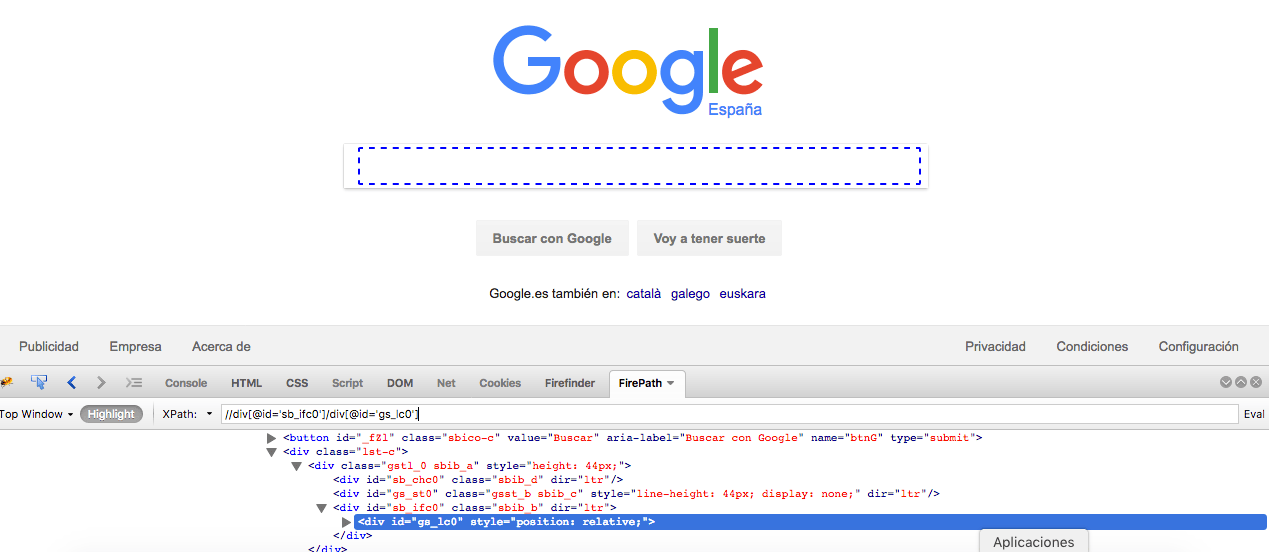Switch to the DOM tab
1269x552 pixels.
click(x=400, y=383)
